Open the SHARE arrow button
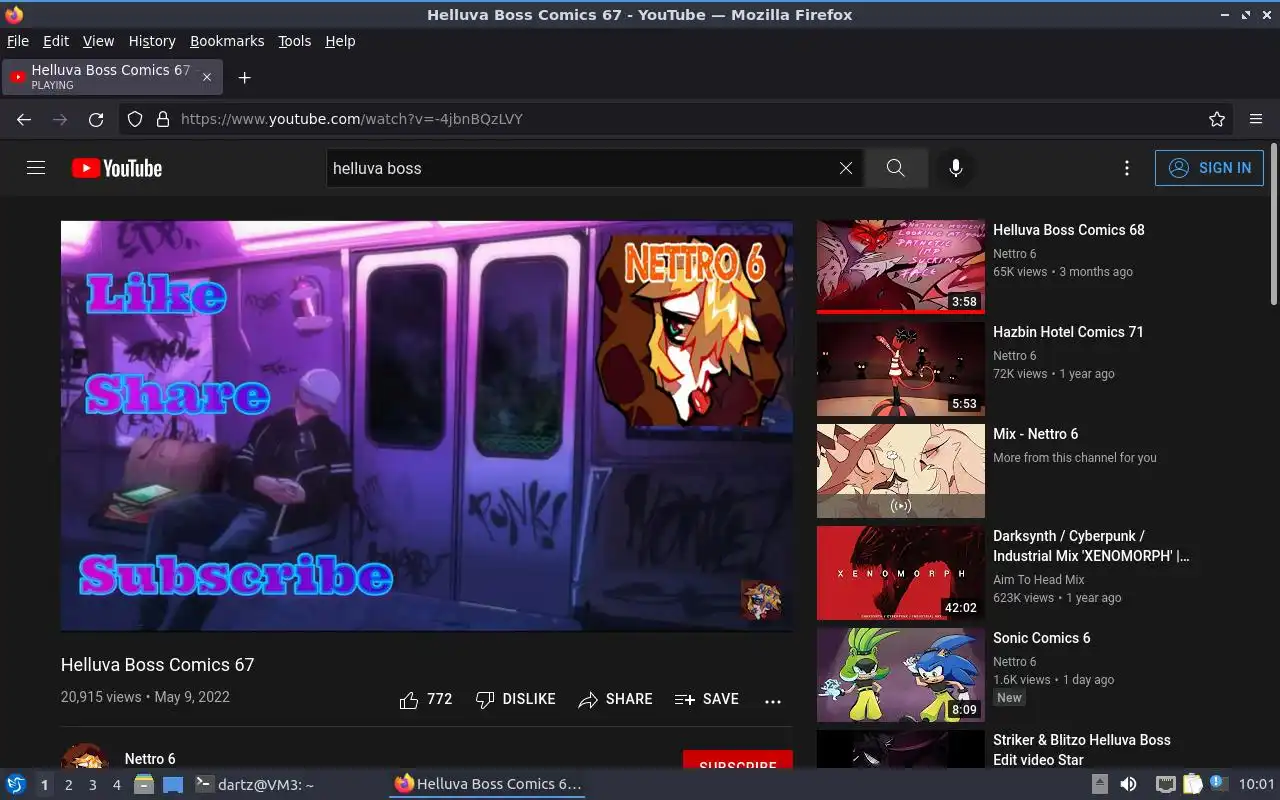Screen dimensions: 1280x800 [x=616, y=699]
